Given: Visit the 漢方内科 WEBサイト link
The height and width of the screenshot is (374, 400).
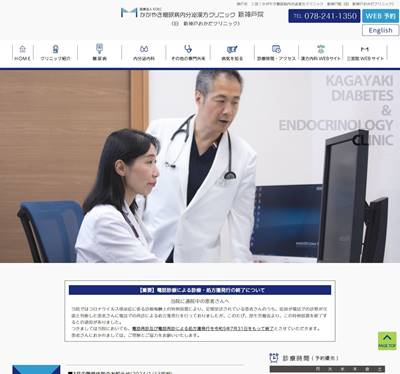Looking at the screenshot, I should (x=321, y=53).
